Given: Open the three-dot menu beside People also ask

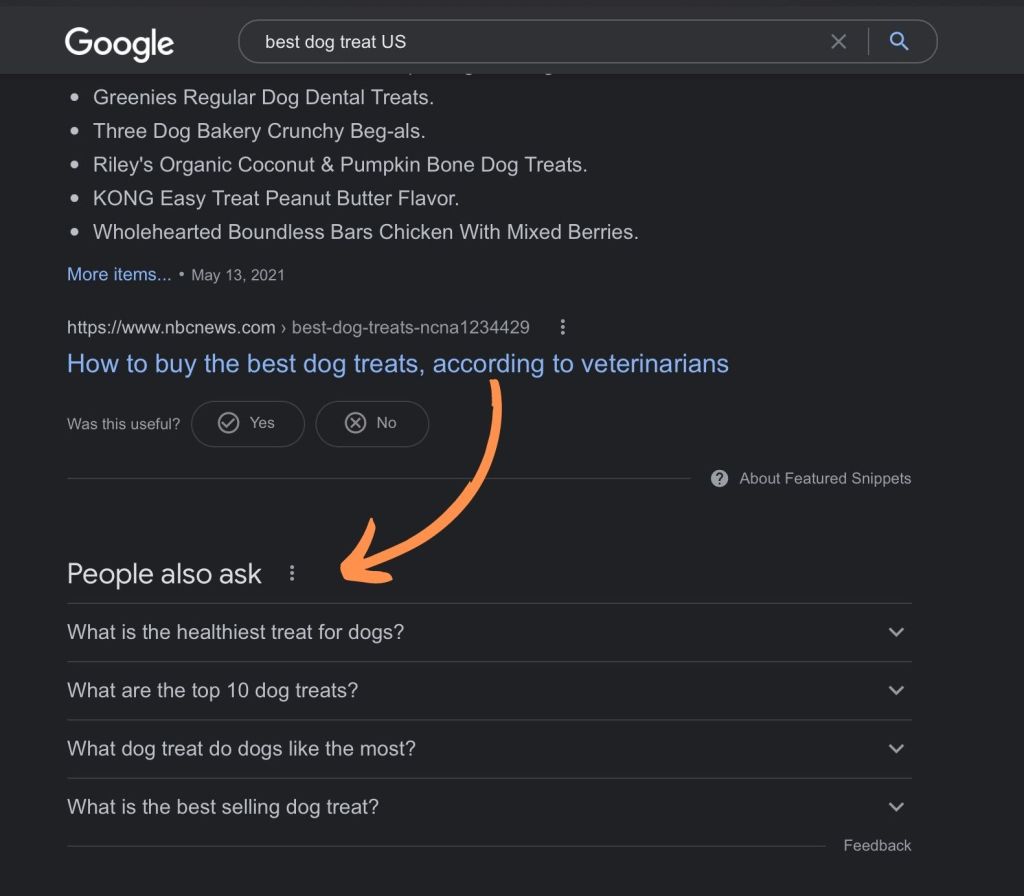Looking at the screenshot, I should pyautogui.click(x=292, y=573).
